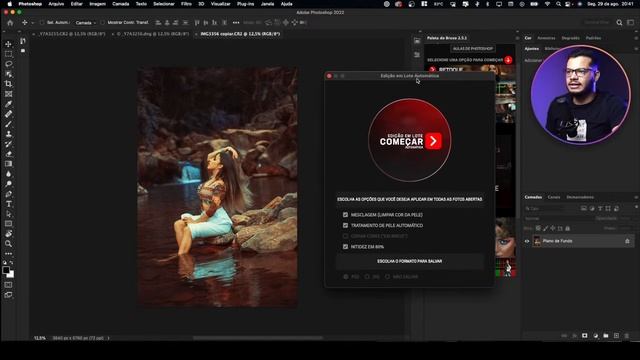Click the background color swatch

tap(11, 275)
